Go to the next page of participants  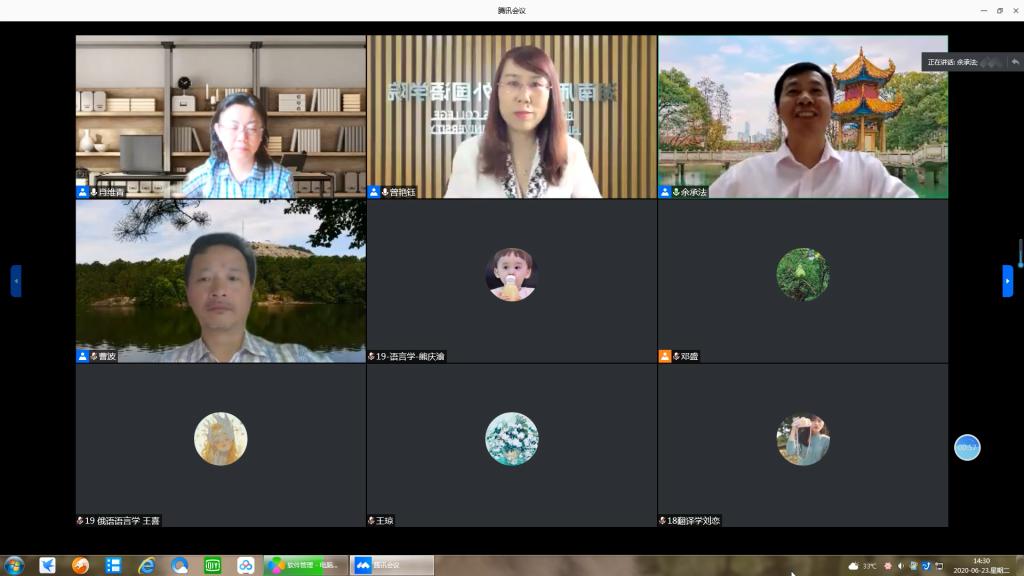tap(1007, 281)
